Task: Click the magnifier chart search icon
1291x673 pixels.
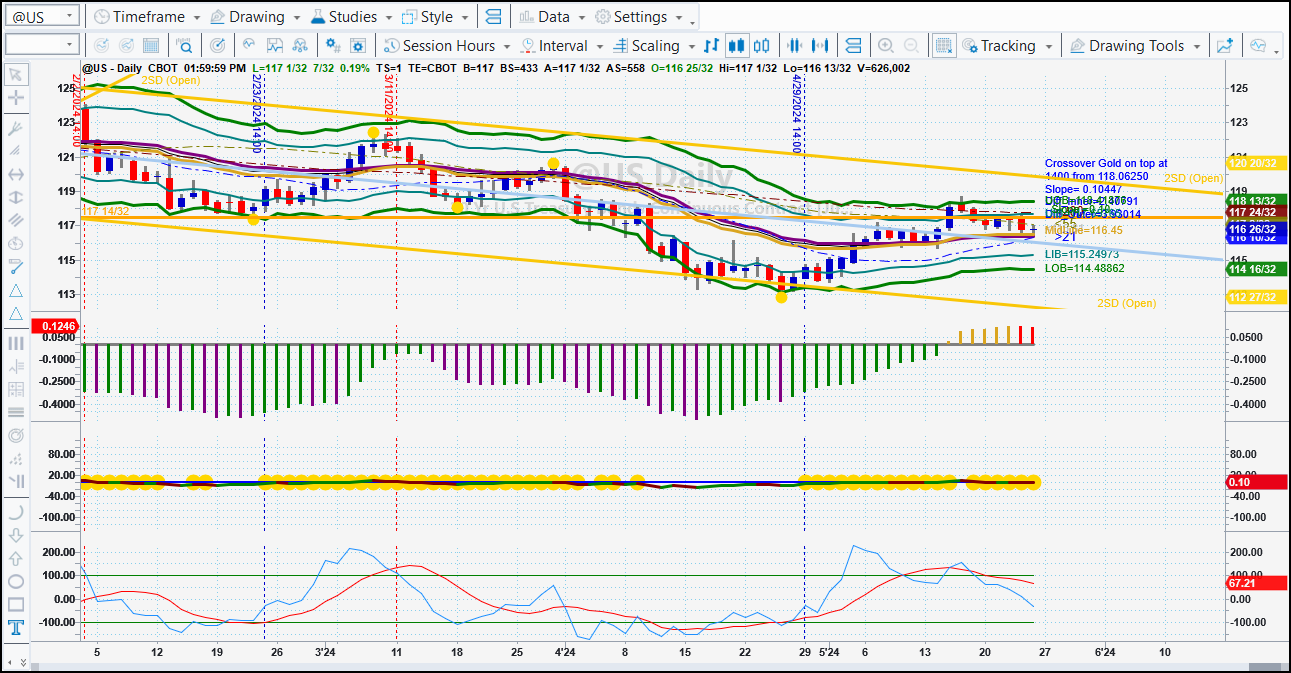Action: 184,46
